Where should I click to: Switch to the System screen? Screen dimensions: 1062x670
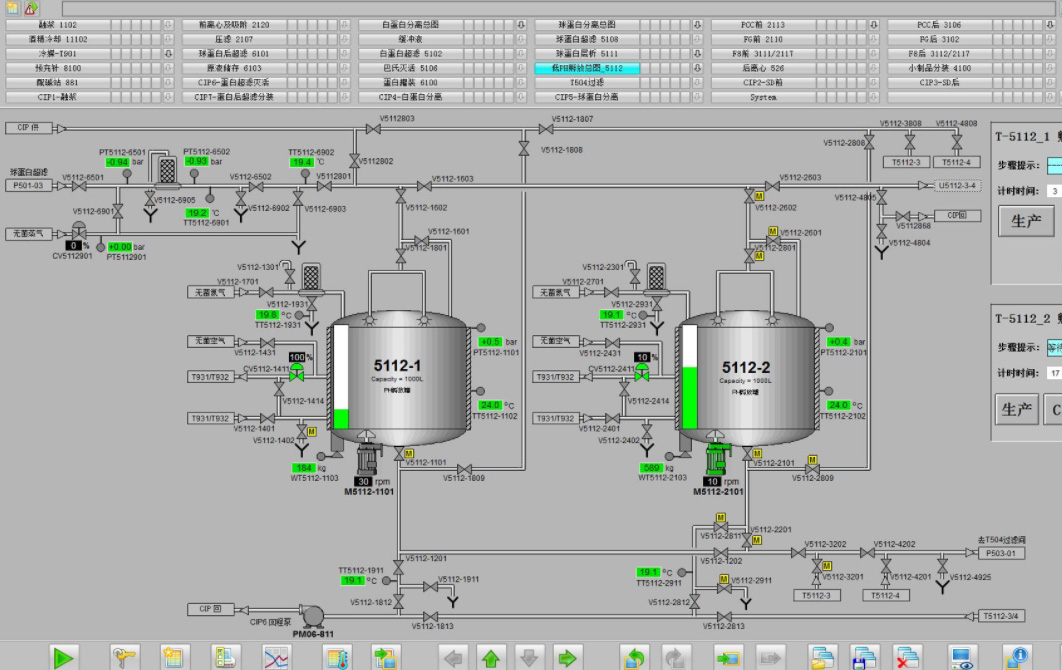coord(763,97)
